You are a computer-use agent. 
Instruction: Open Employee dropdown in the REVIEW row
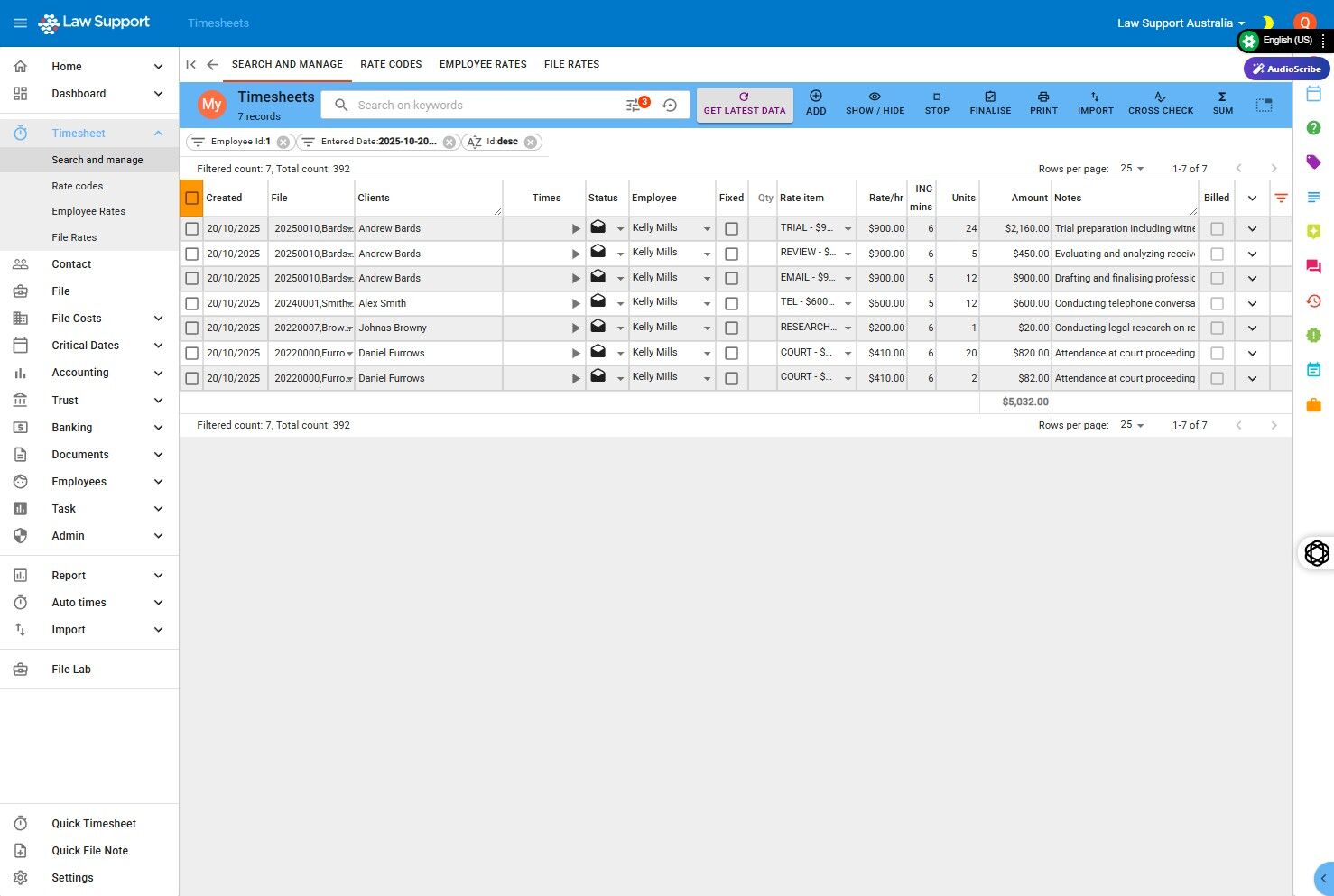(707, 254)
